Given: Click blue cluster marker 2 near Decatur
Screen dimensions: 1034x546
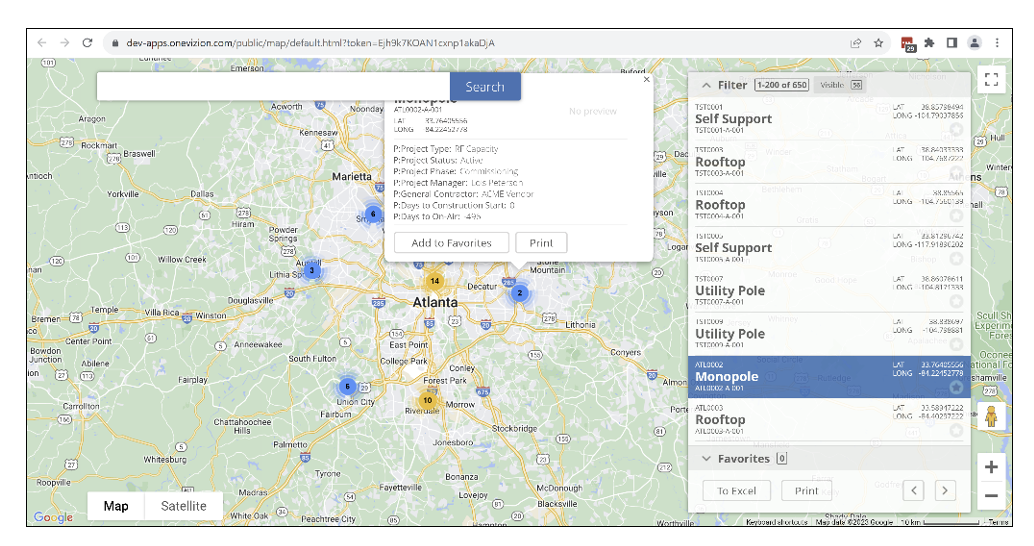Looking at the screenshot, I should click(520, 293).
